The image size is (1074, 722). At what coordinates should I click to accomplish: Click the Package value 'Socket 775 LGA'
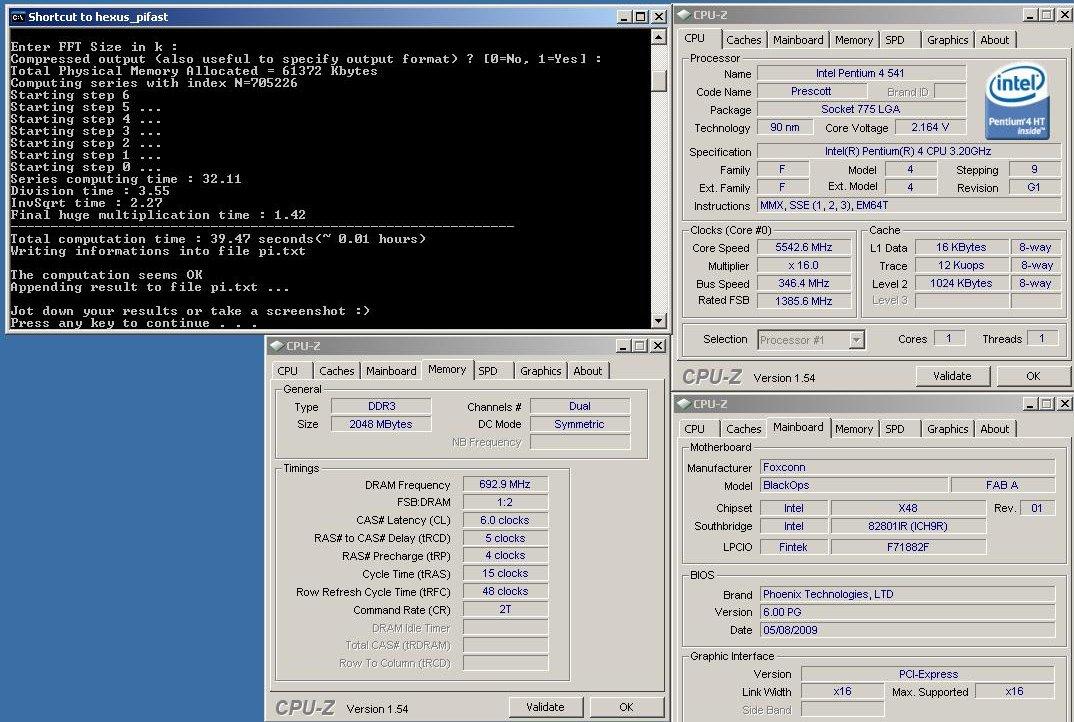coord(861,109)
